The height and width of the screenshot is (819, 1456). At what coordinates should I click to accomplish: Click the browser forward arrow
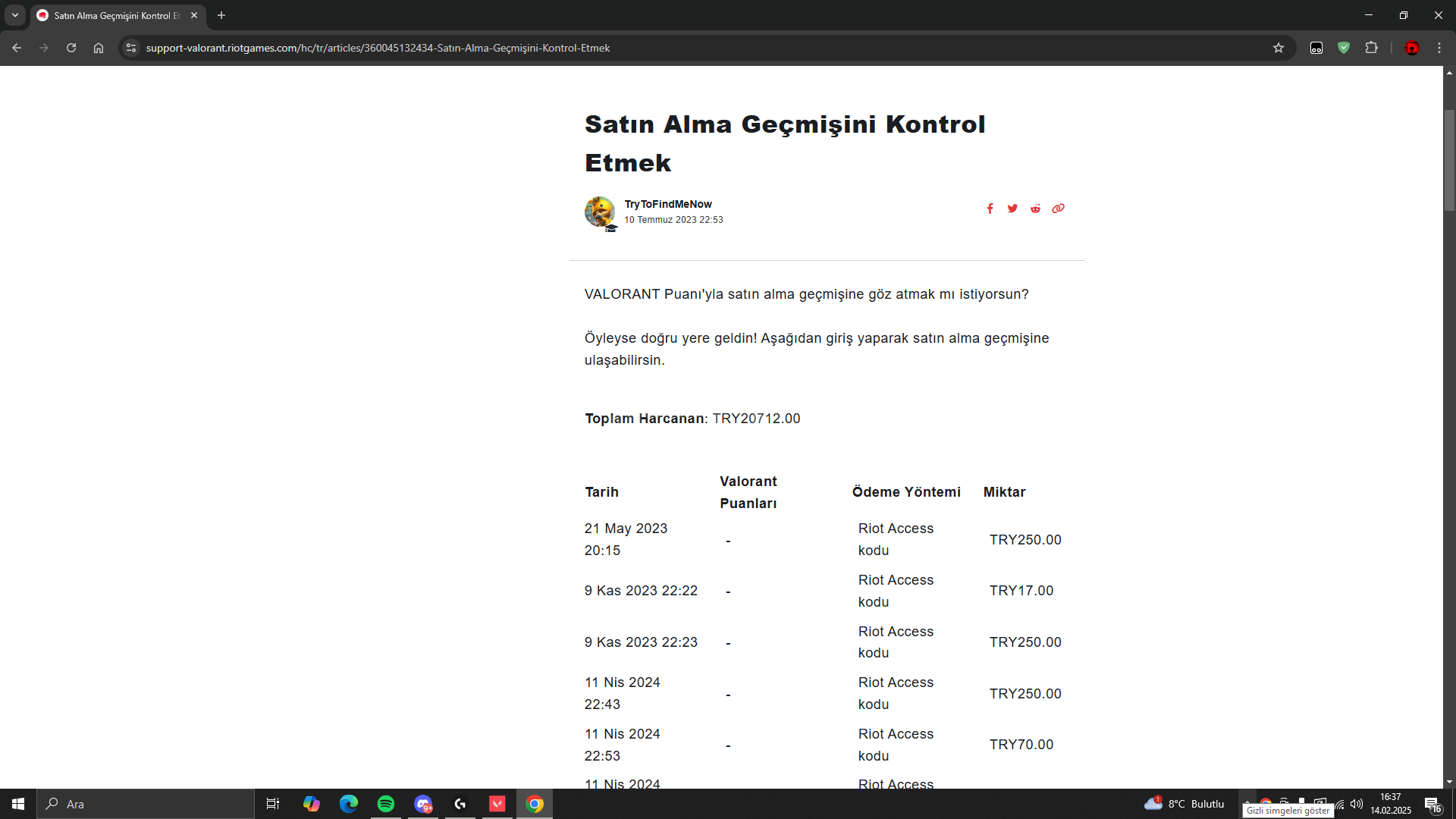tap(44, 48)
